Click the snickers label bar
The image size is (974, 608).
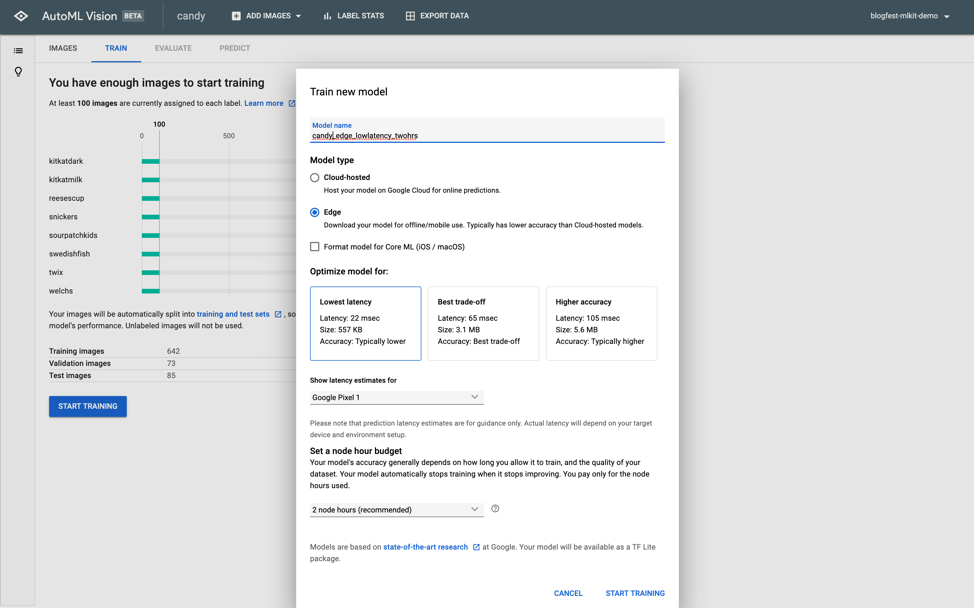(x=150, y=217)
